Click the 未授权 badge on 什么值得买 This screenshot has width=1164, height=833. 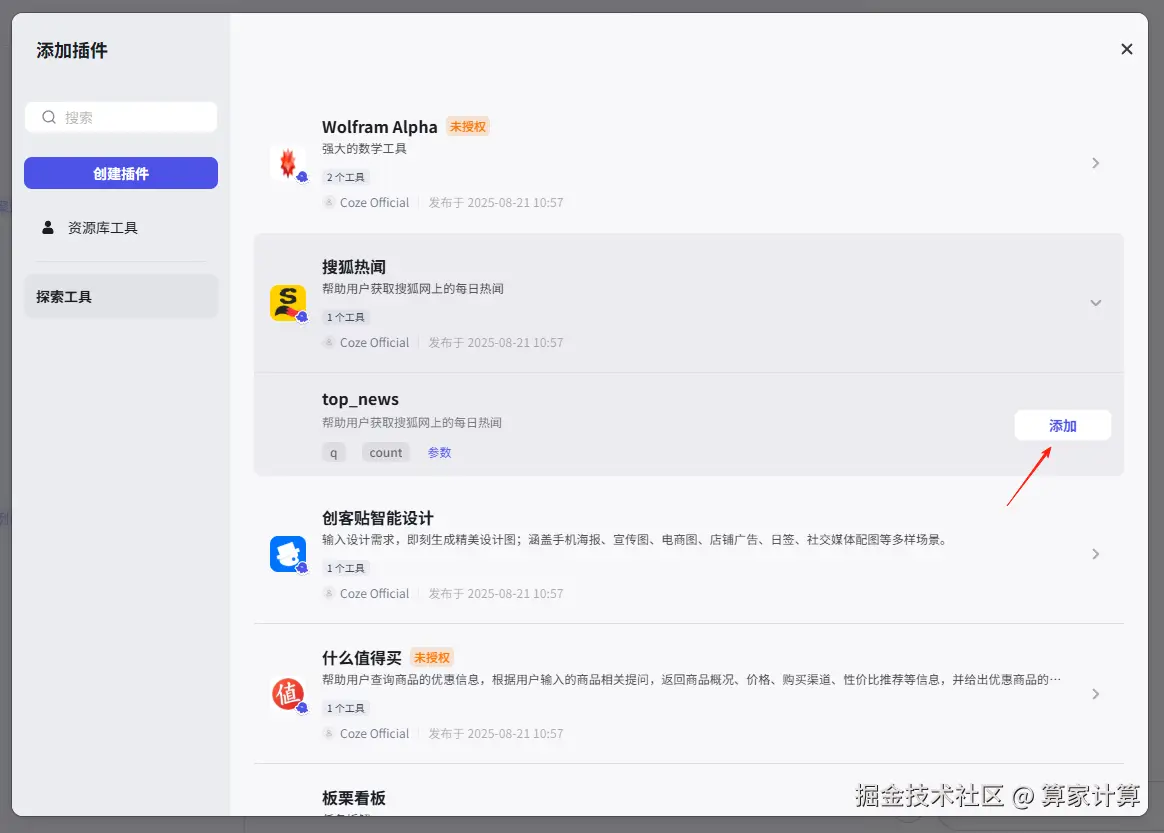[432, 658]
